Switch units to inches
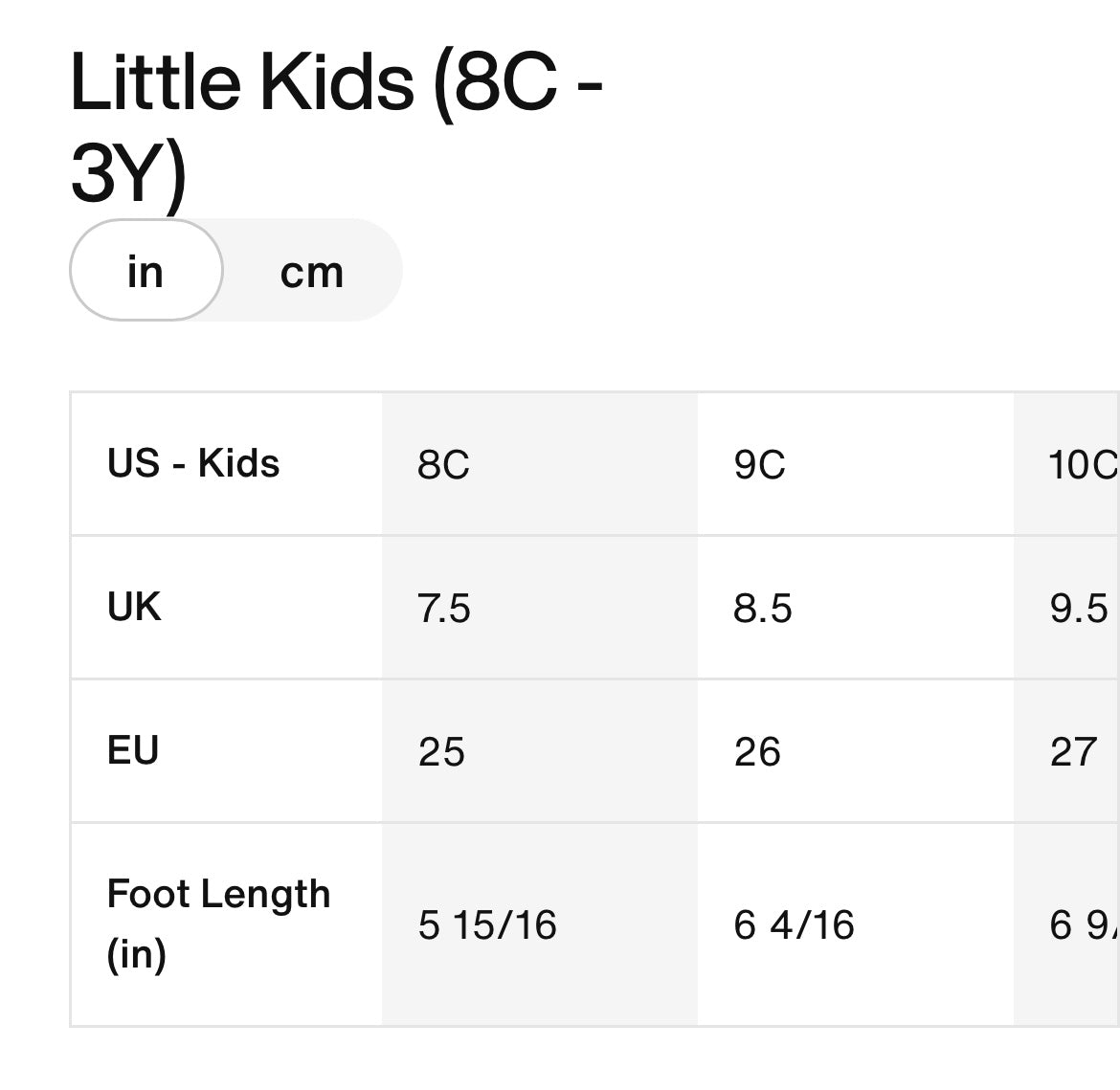 (x=146, y=271)
